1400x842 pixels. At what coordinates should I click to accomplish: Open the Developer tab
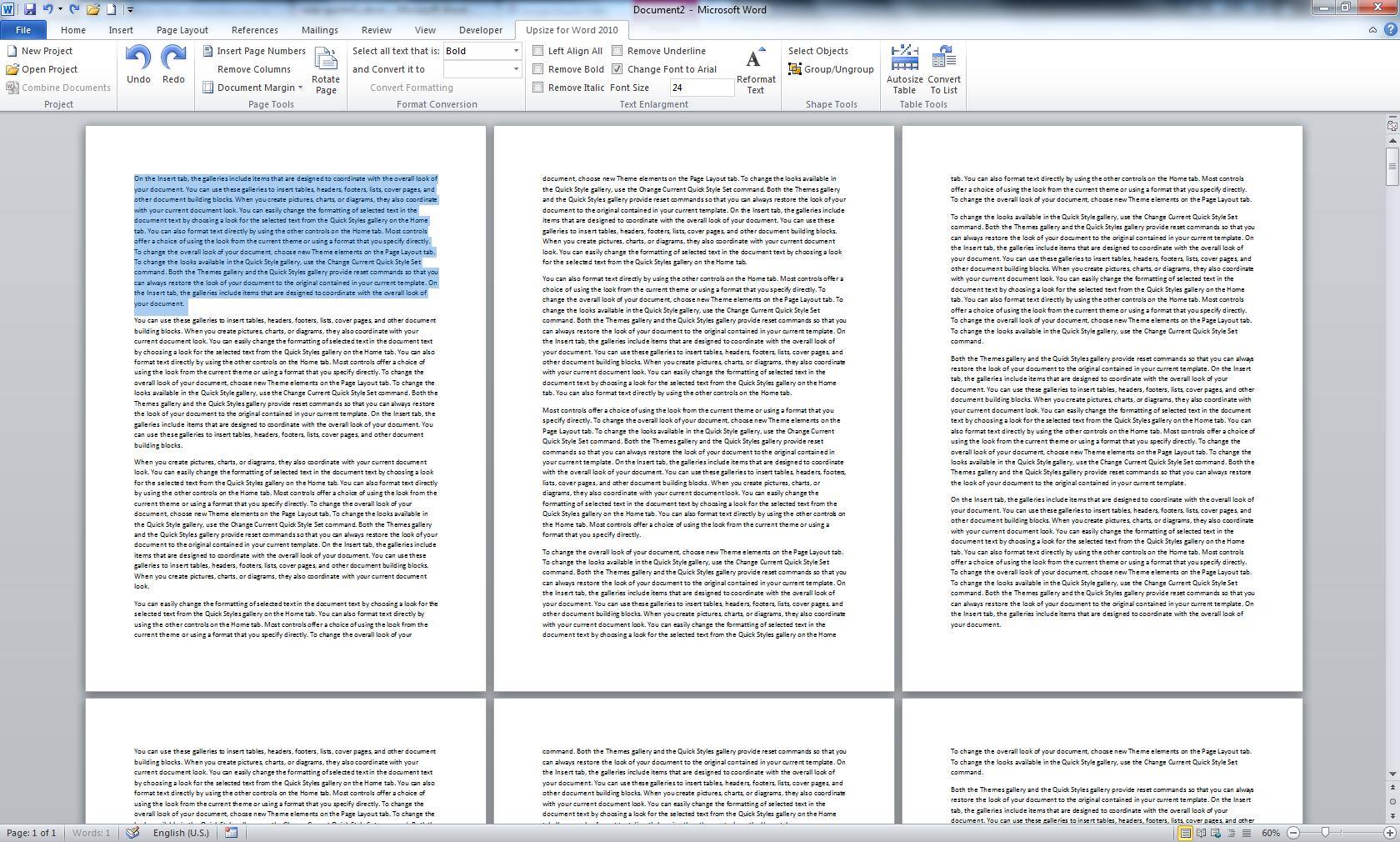point(481,30)
